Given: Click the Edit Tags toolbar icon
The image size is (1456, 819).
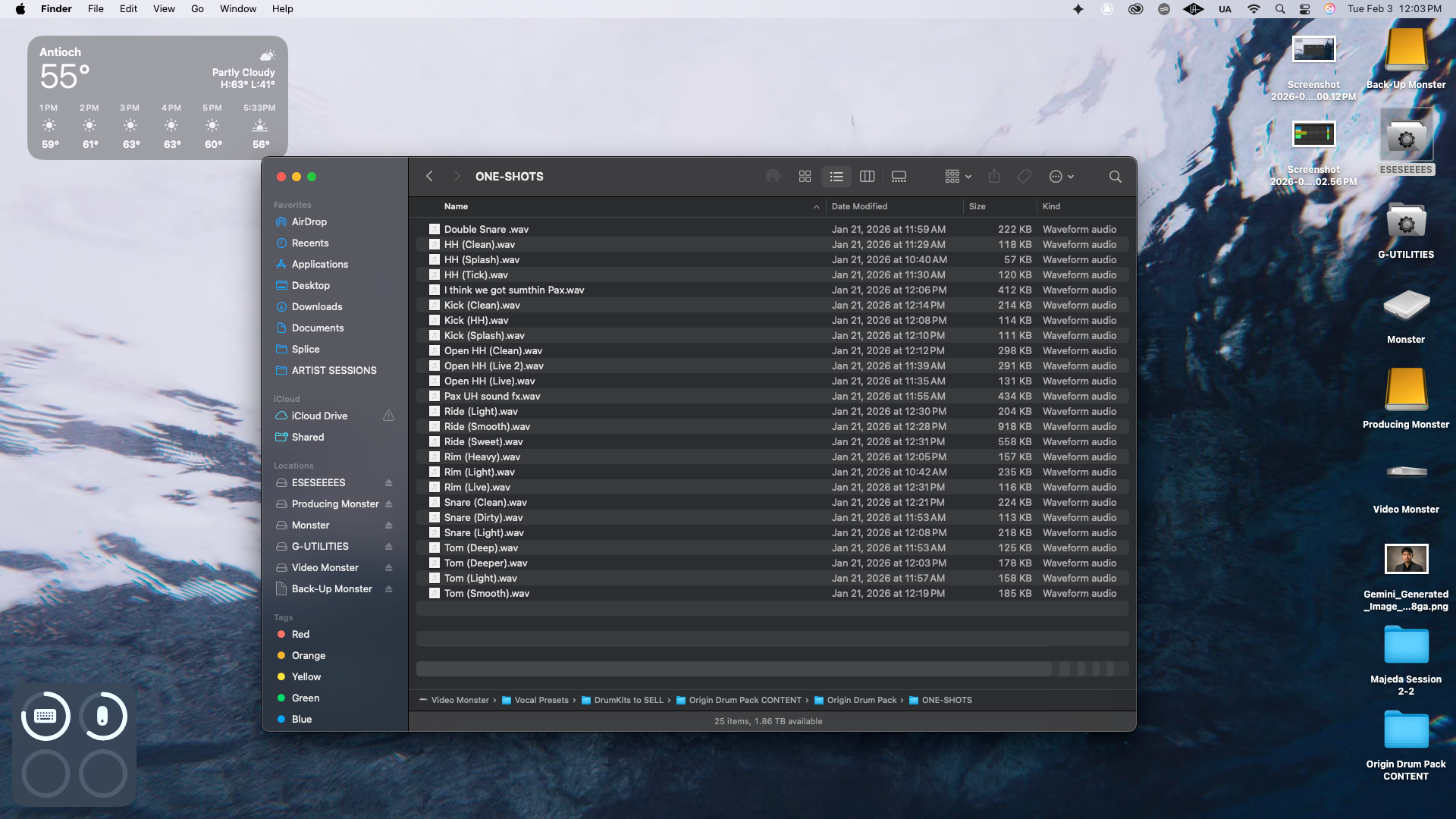Looking at the screenshot, I should (1024, 177).
